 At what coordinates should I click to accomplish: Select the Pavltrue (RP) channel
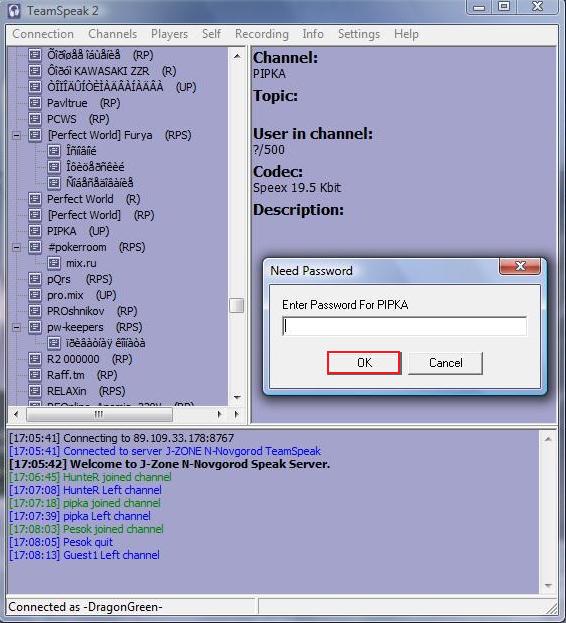[83, 103]
